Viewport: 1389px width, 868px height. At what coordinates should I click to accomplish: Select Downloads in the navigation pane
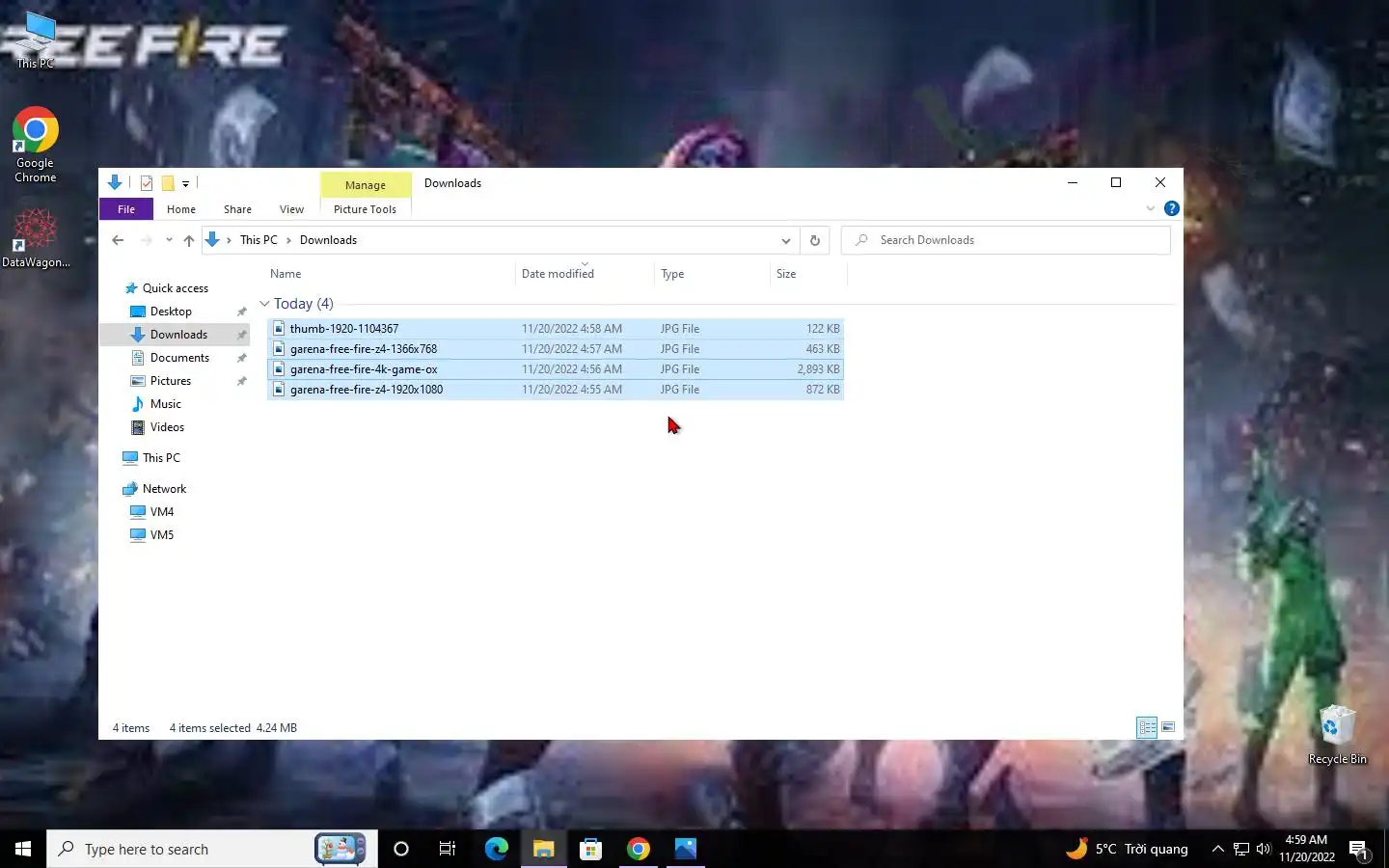178,335
